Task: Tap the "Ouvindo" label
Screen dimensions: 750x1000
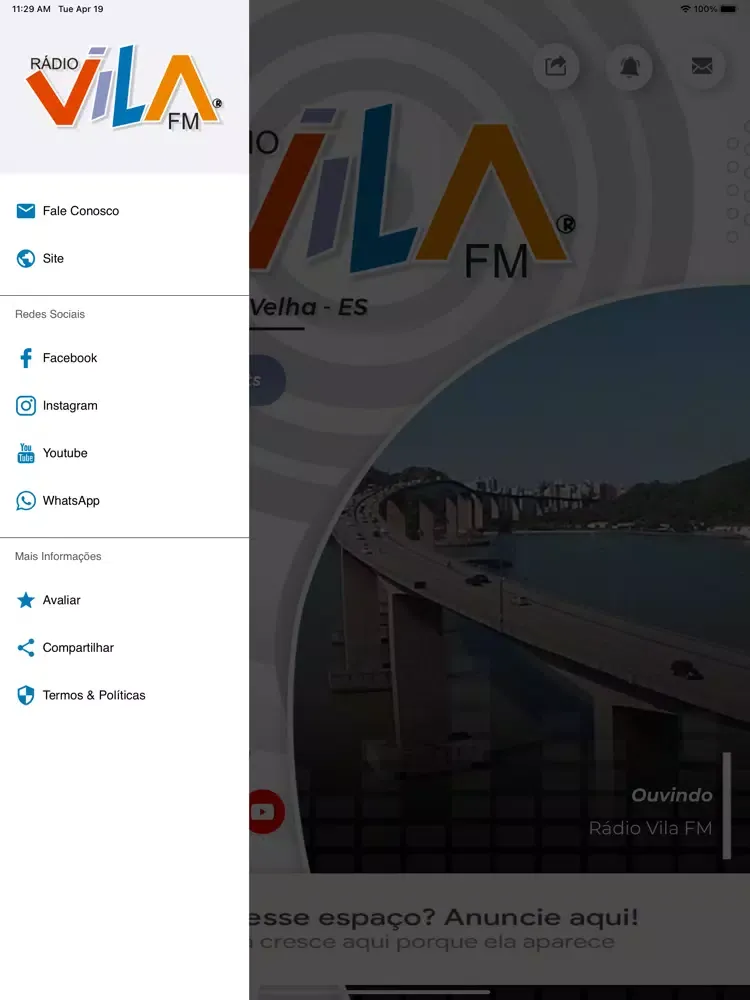Action: coord(672,795)
